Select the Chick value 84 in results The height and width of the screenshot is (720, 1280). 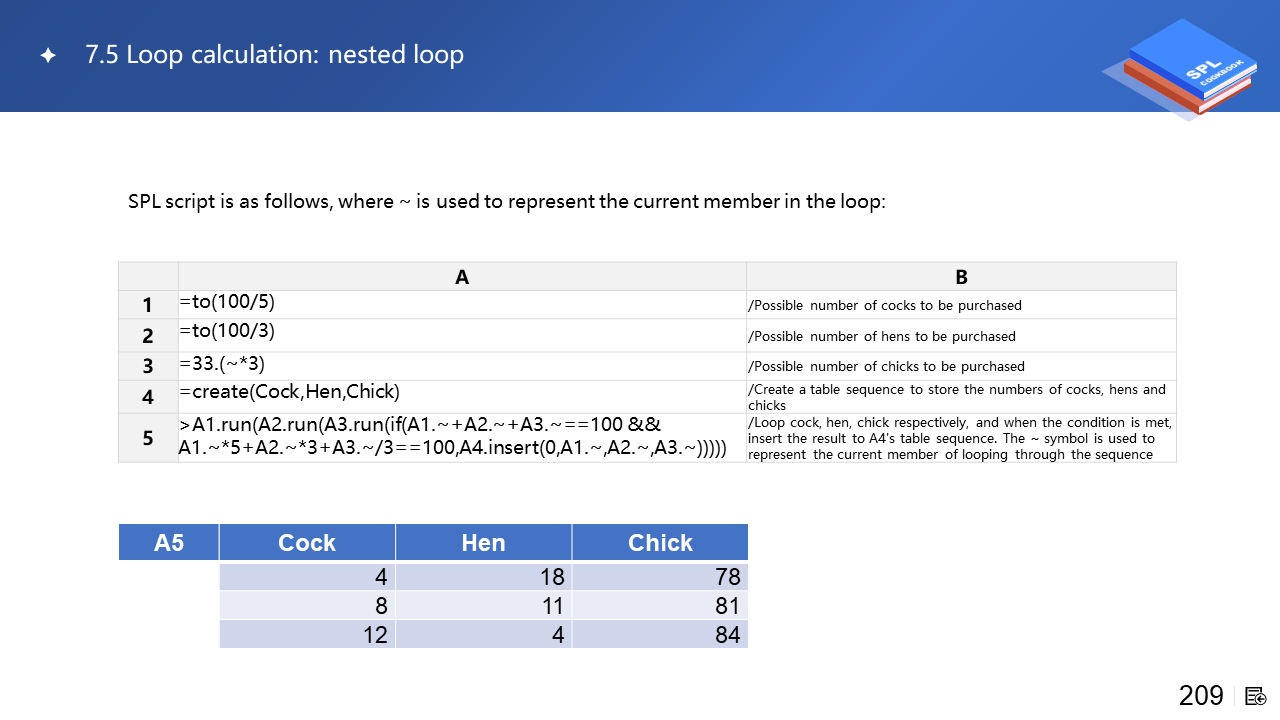coord(727,634)
